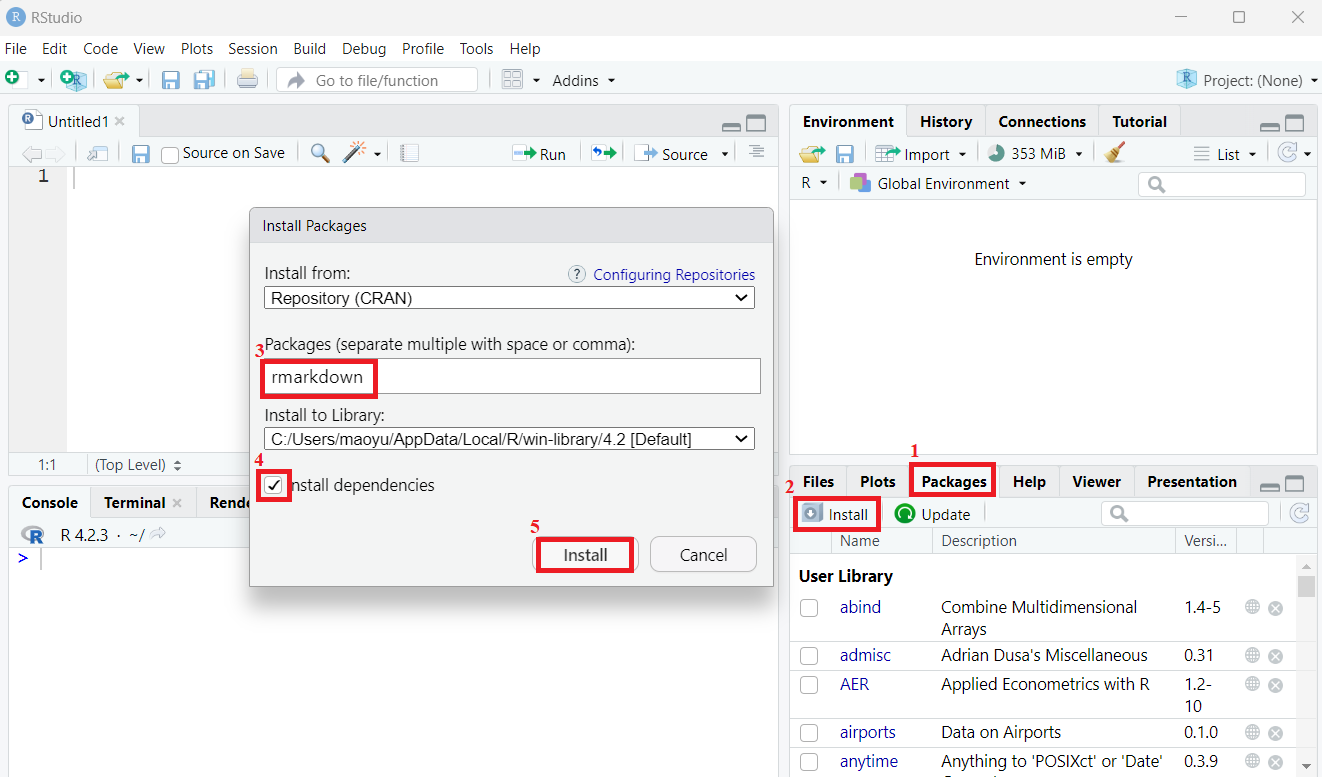Check the anytime package checkbox
Viewport: 1322px width, 777px height.
809,762
